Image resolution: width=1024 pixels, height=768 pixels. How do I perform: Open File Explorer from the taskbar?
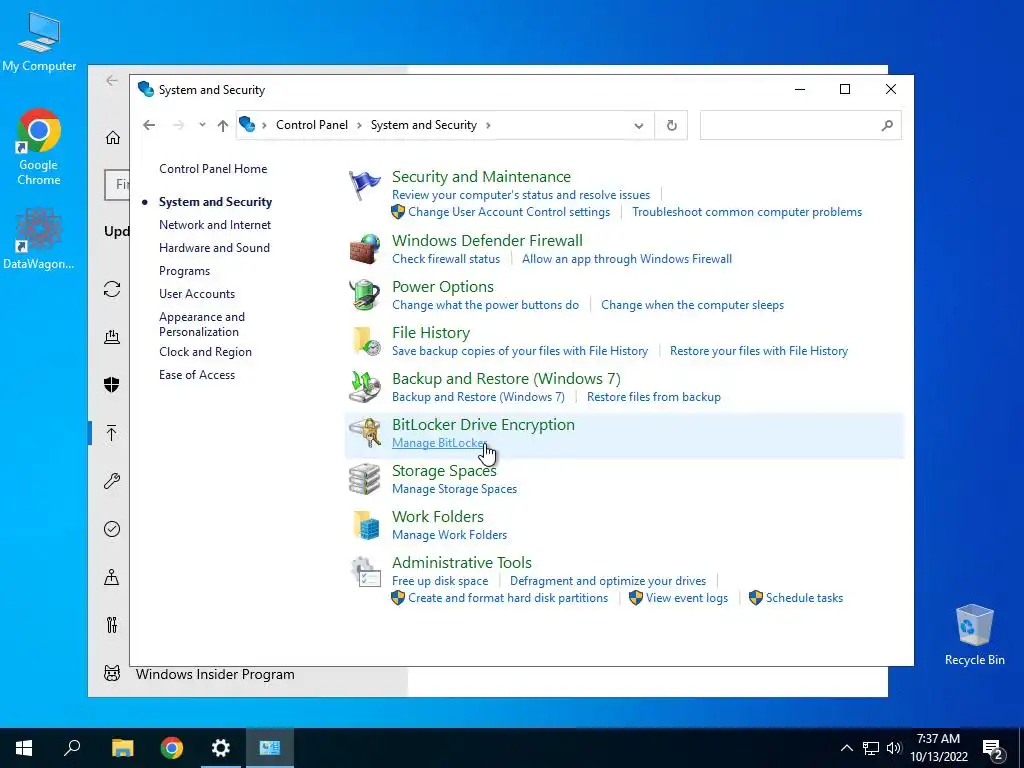click(122, 748)
